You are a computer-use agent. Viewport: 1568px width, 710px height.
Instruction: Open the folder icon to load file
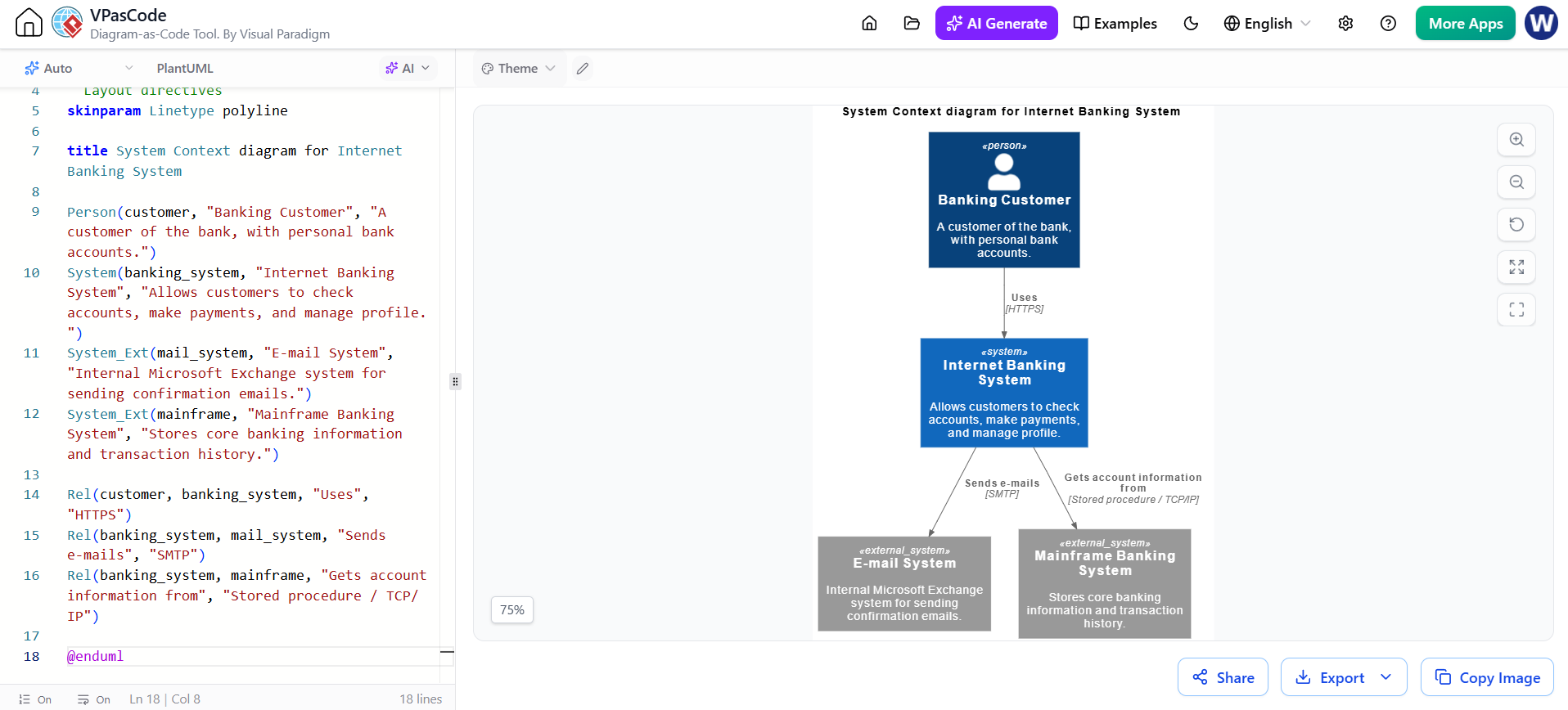point(912,23)
